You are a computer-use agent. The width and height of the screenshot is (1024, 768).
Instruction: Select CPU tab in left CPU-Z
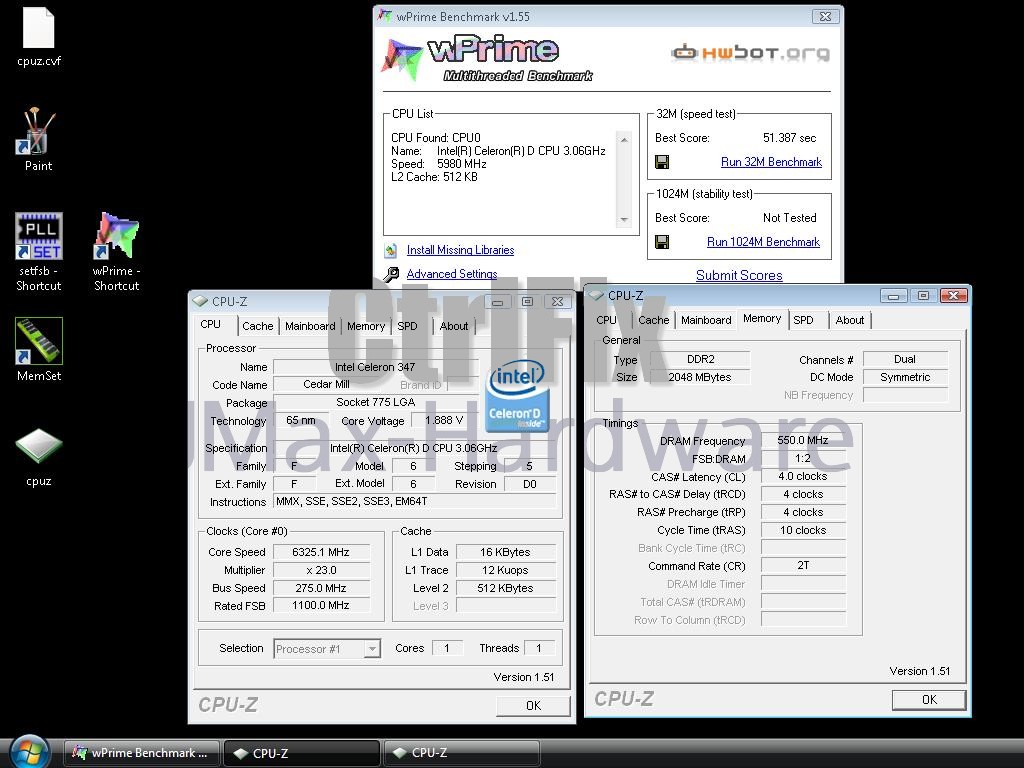pyautogui.click(x=210, y=325)
